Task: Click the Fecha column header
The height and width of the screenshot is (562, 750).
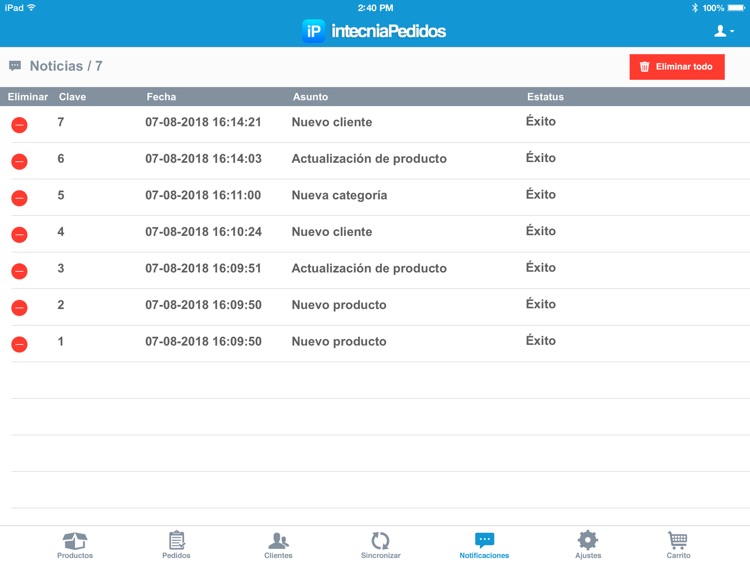Action: tap(161, 97)
